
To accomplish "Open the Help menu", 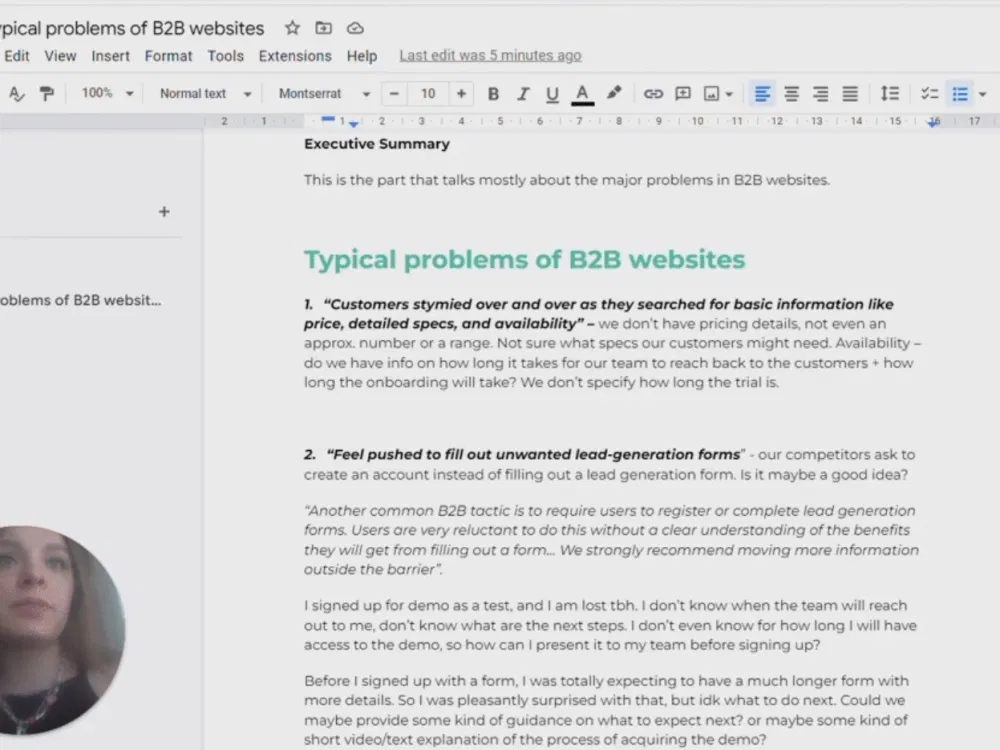I will (x=362, y=56).
